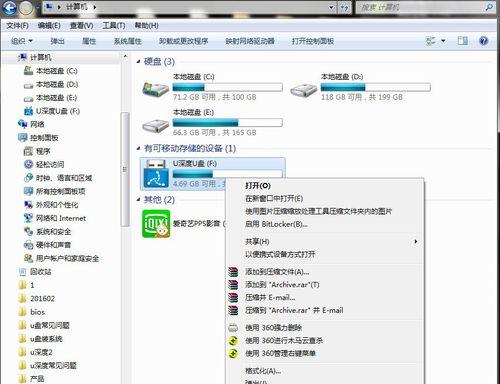
Task: Select the U深度U盘 (F:) USB drive icon
Action: coord(156,174)
